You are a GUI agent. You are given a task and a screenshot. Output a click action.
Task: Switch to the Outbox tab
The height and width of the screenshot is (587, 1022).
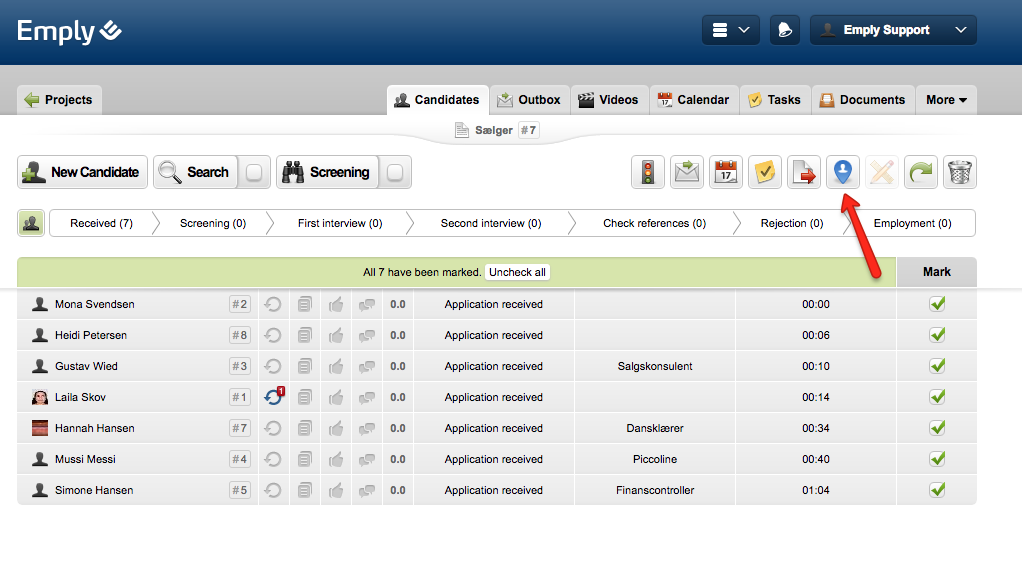pos(529,100)
